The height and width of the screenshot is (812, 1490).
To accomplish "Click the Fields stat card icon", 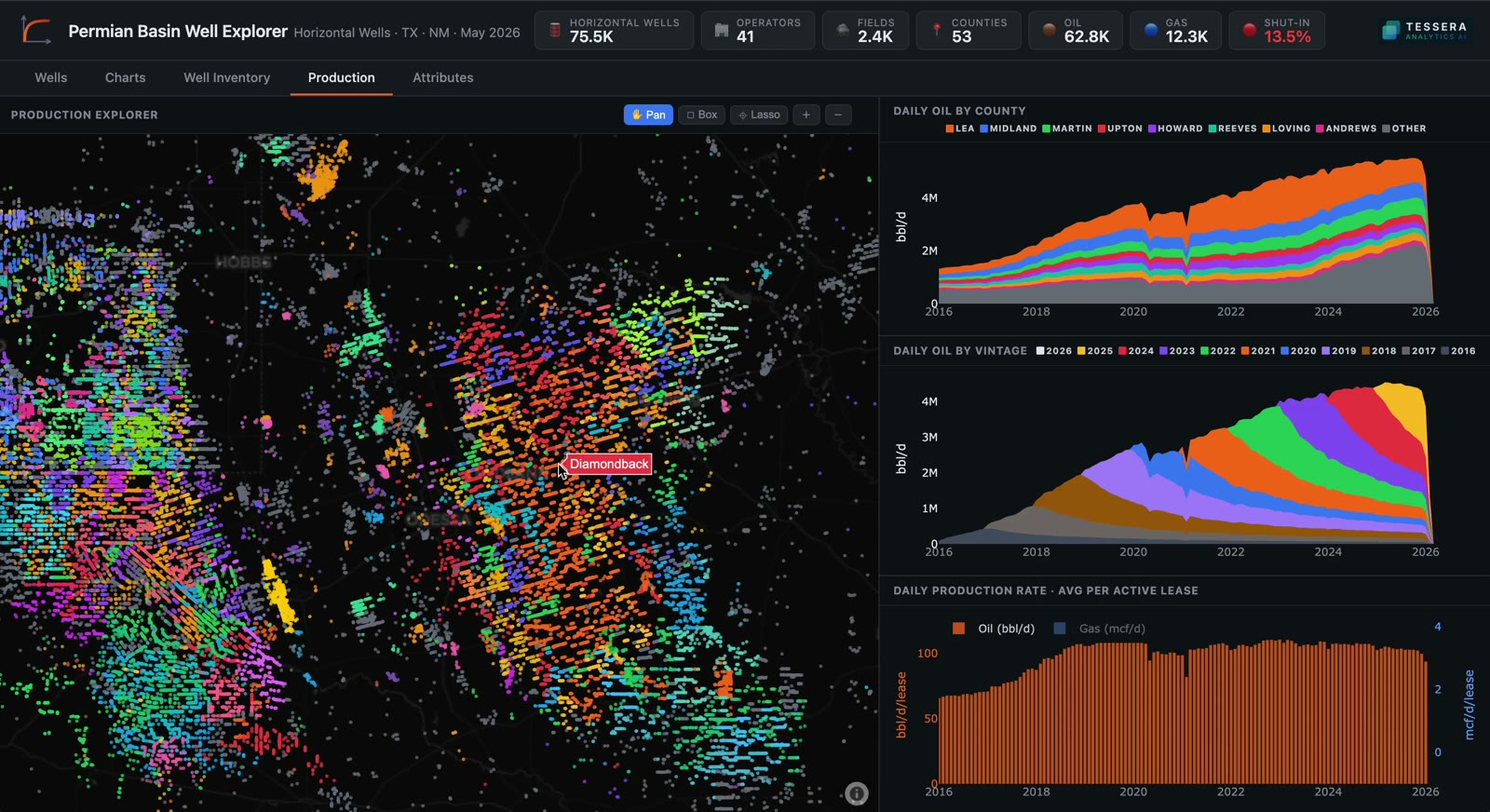I will click(843, 30).
